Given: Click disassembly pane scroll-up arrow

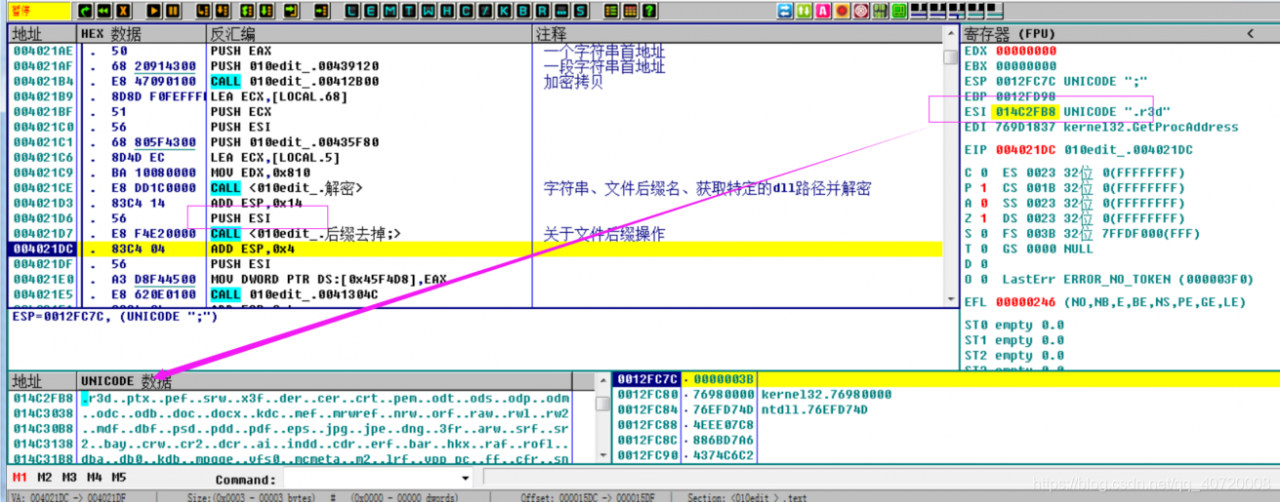Looking at the screenshot, I should click(x=951, y=33).
